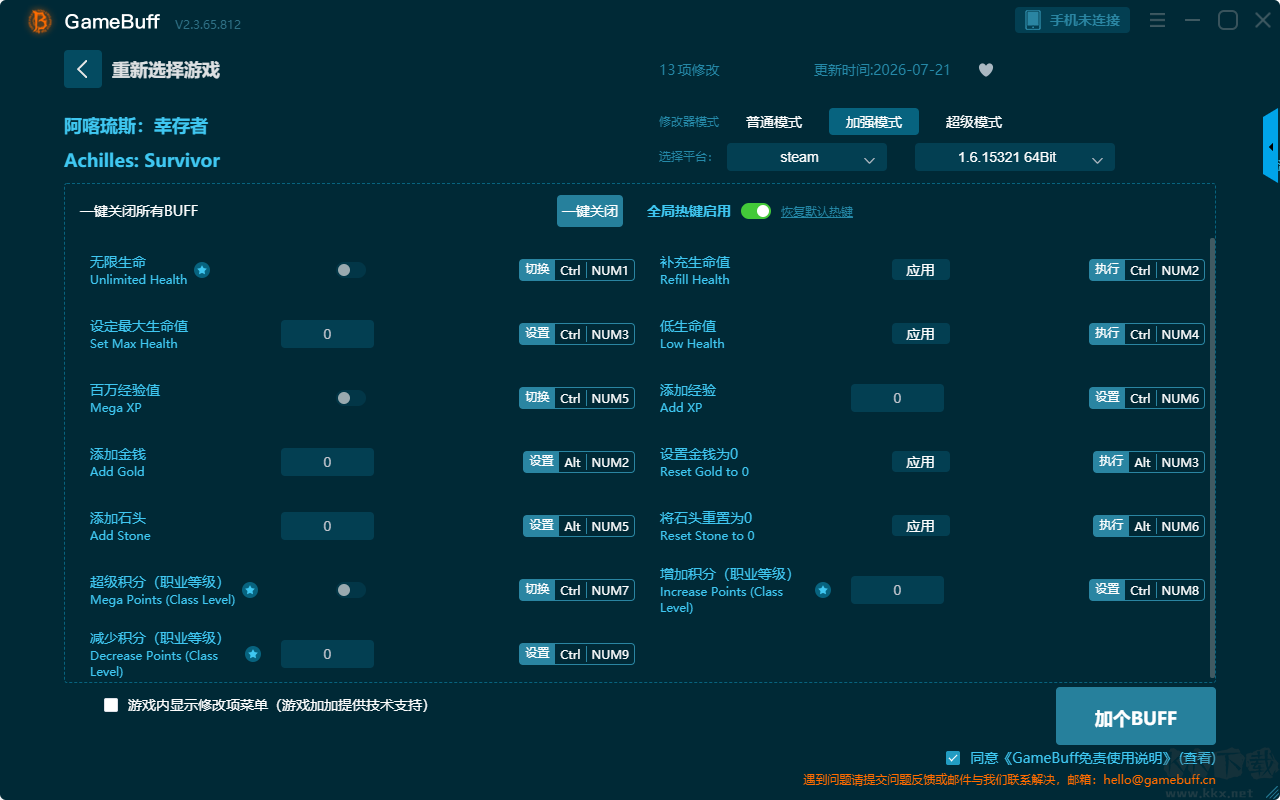This screenshot has height=800, width=1280.
Task: Click the Ctrl NUM9 hotkey for Decrease Points
Action: pos(577,654)
